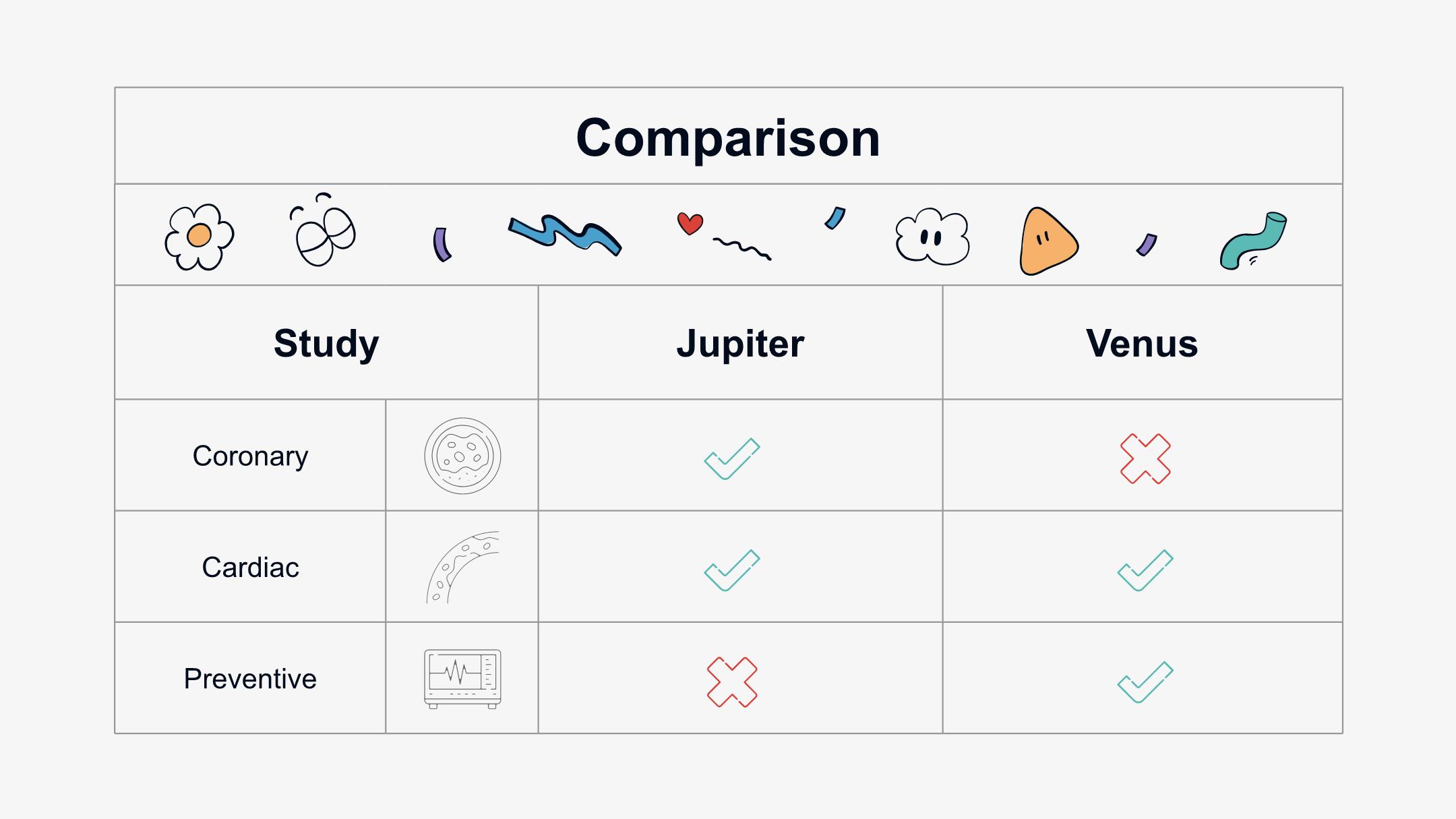This screenshot has height=819, width=1456.
Task: Select the heart monitor icon beside Preventive
Action: (x=462, y=679)
